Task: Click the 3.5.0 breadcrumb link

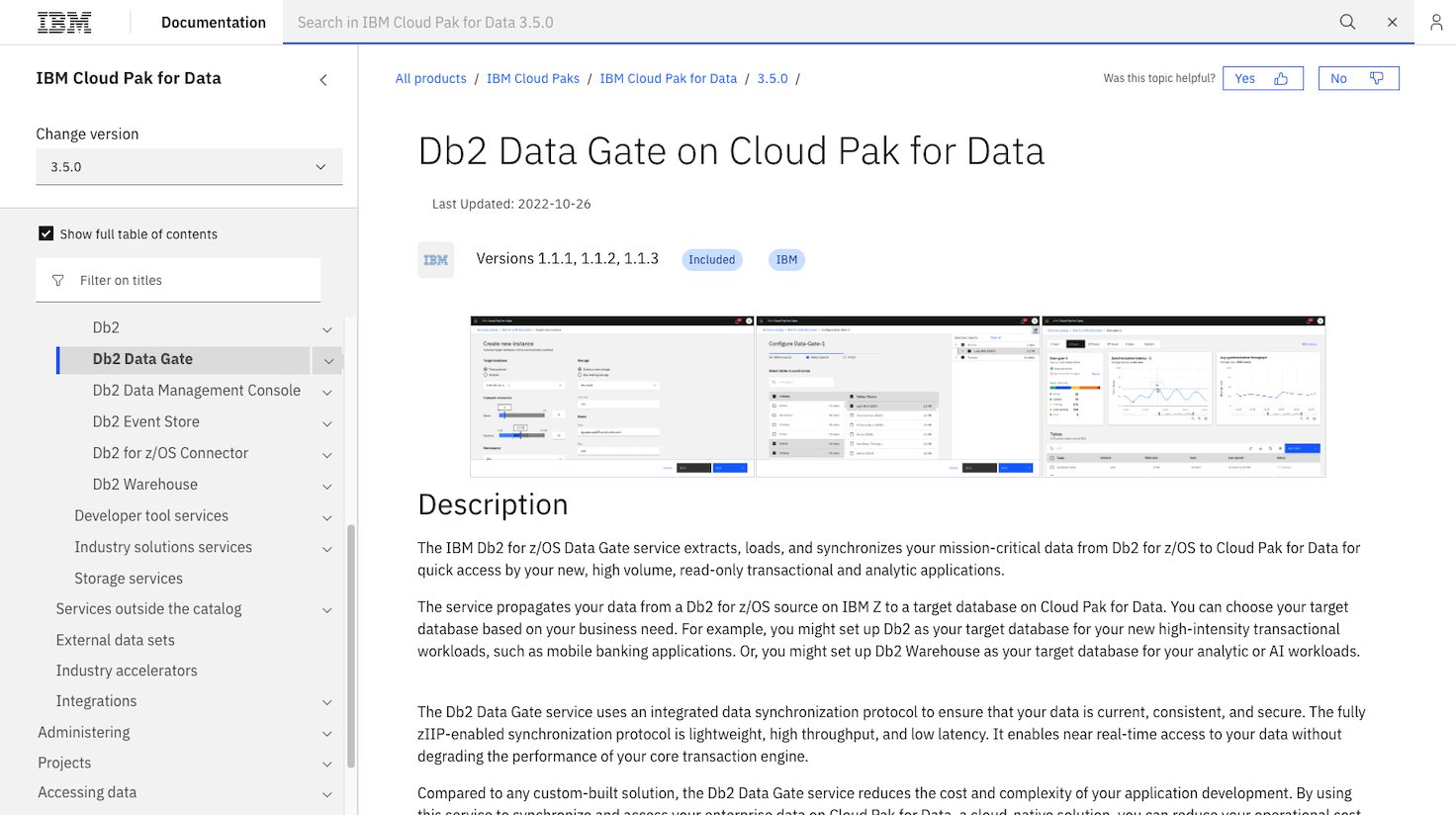Action: (x=773, y=79)
